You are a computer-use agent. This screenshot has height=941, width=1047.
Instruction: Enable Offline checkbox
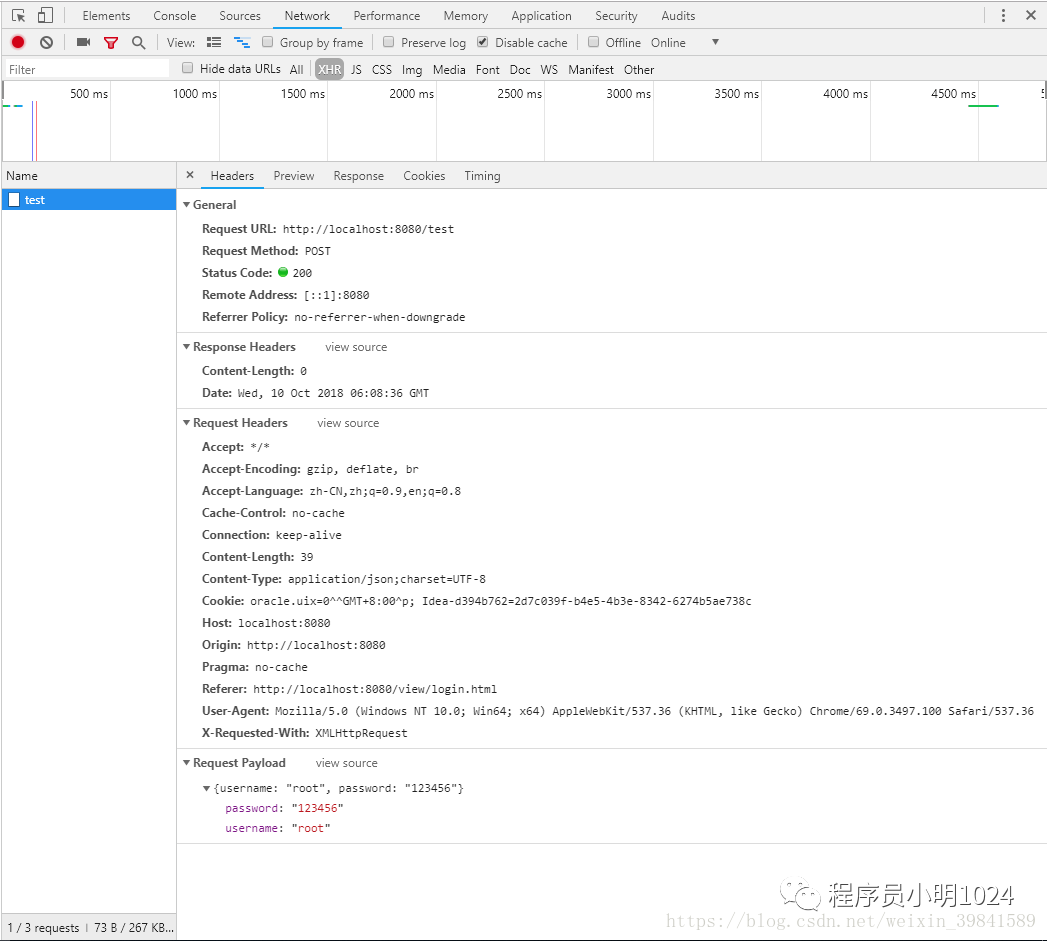593,42
